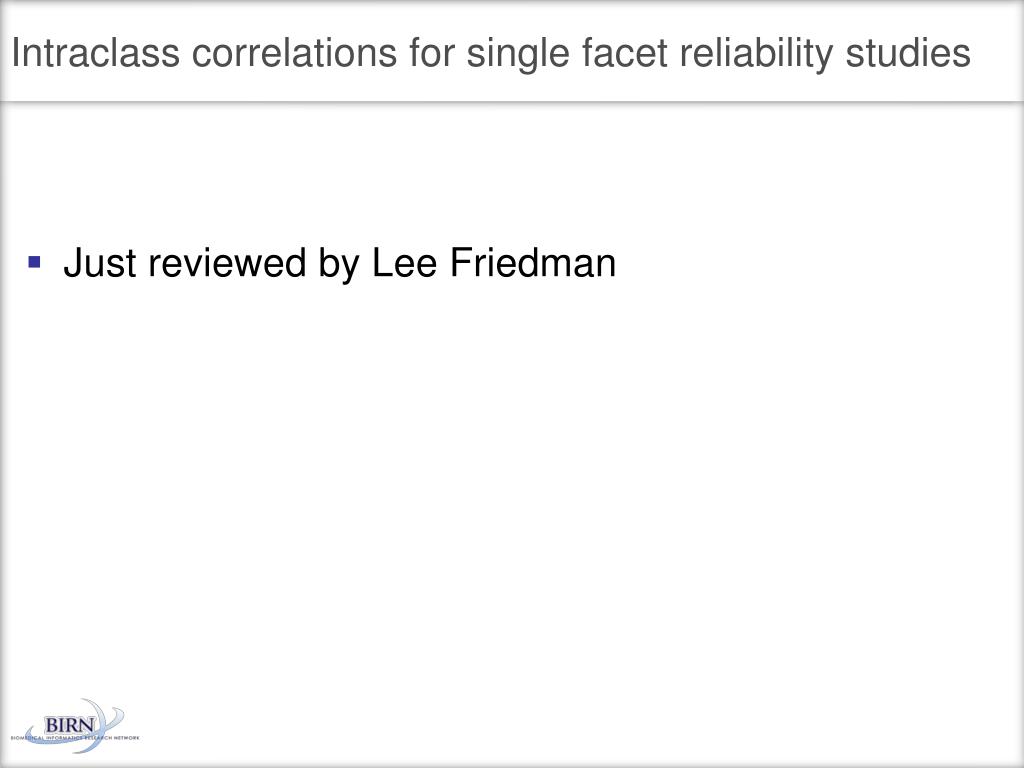1024x768 pixels.
Task: Click the word "for" in the title
Action: (432, 52)
